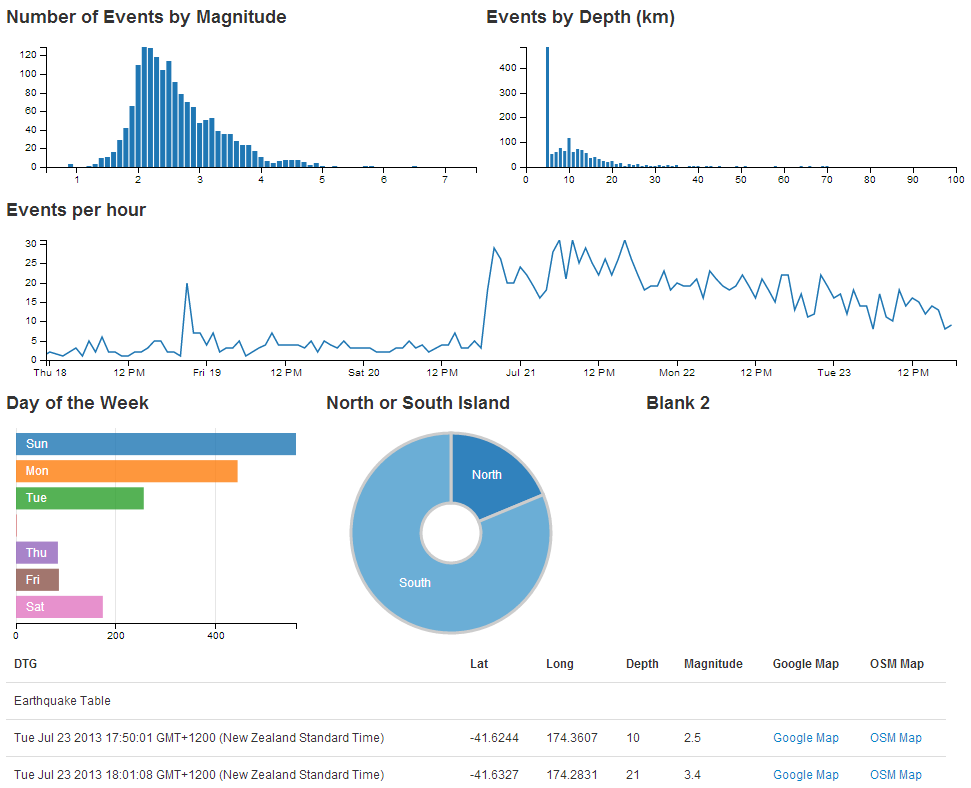This screenshot has width=971, height=788.
Task: Click the Fri bar in Day of the Week
Action: point(36,580)
